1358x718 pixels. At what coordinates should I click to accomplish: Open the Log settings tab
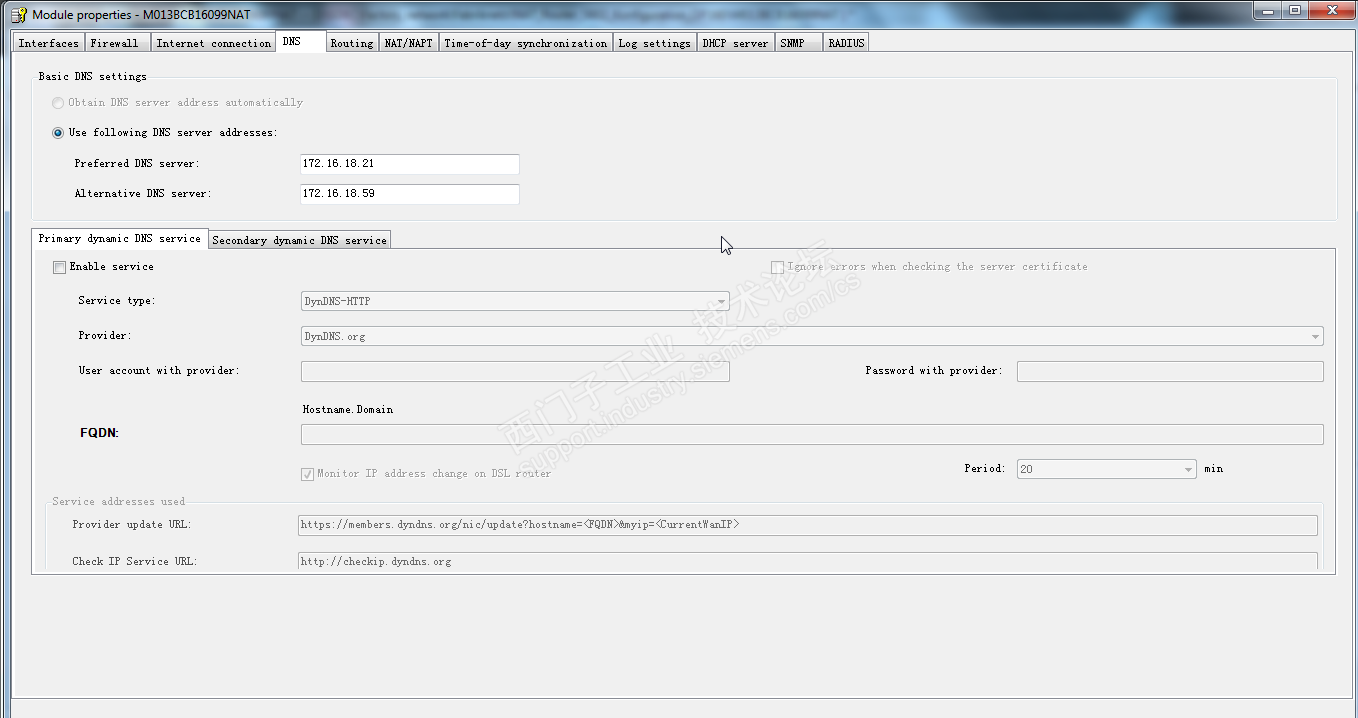[654, 43]
